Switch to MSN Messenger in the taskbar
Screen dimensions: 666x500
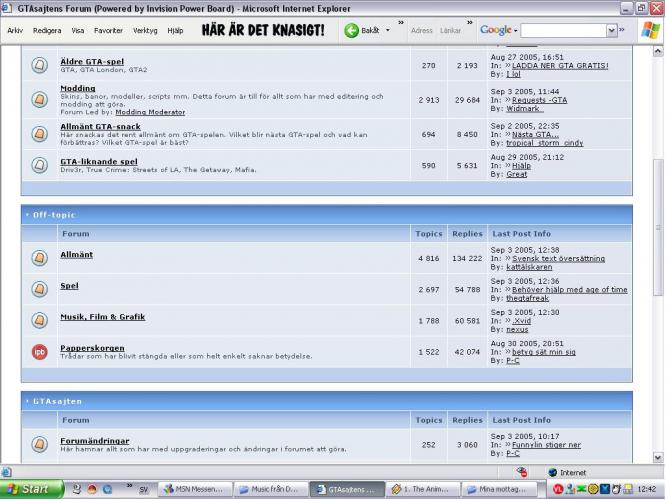click(195, 489)
